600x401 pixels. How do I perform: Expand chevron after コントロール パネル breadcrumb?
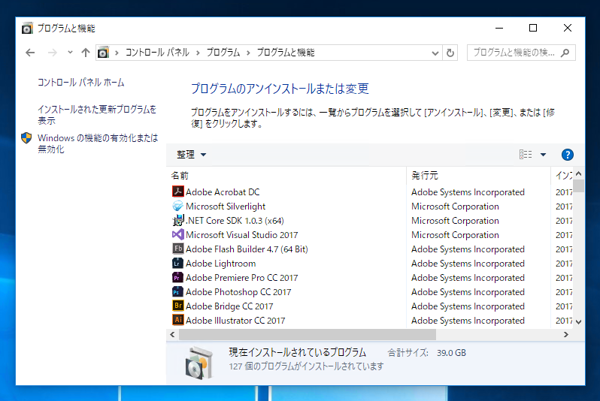(198, 53)
